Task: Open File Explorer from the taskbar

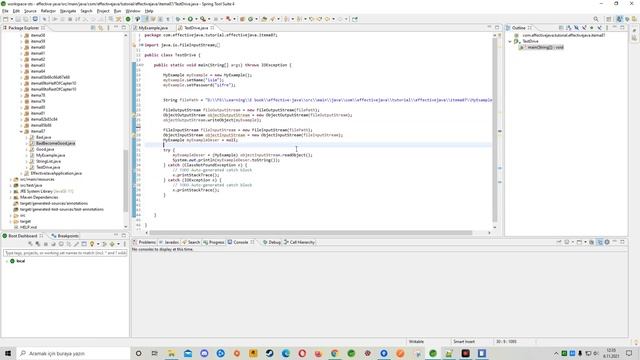Action: coord(171,353)
